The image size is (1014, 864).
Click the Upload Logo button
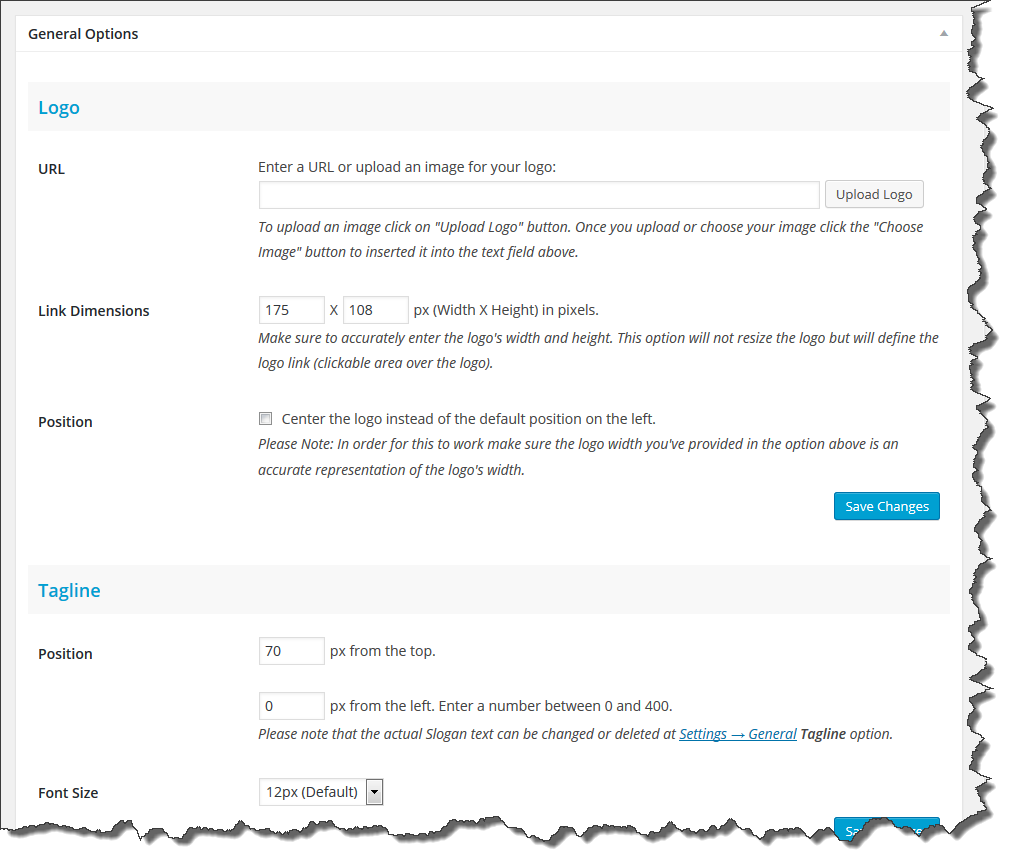(x=874, y=195)
